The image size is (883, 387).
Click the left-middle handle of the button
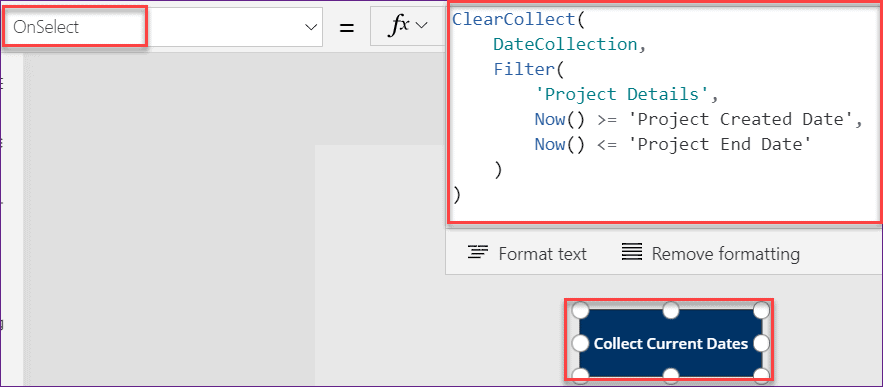[580, 343]
